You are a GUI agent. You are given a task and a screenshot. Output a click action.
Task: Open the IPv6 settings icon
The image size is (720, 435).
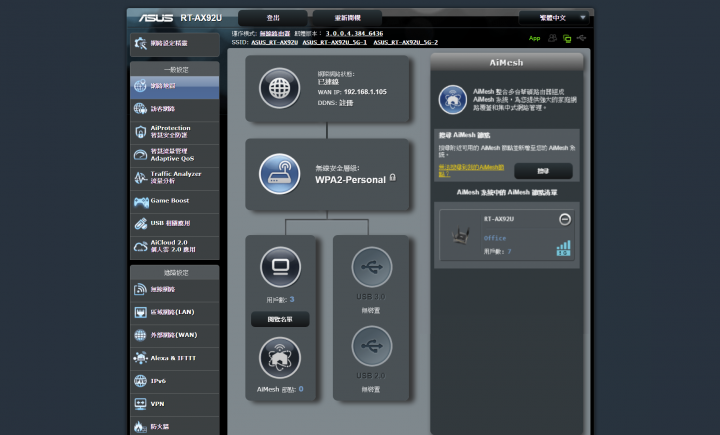(140, 381)
